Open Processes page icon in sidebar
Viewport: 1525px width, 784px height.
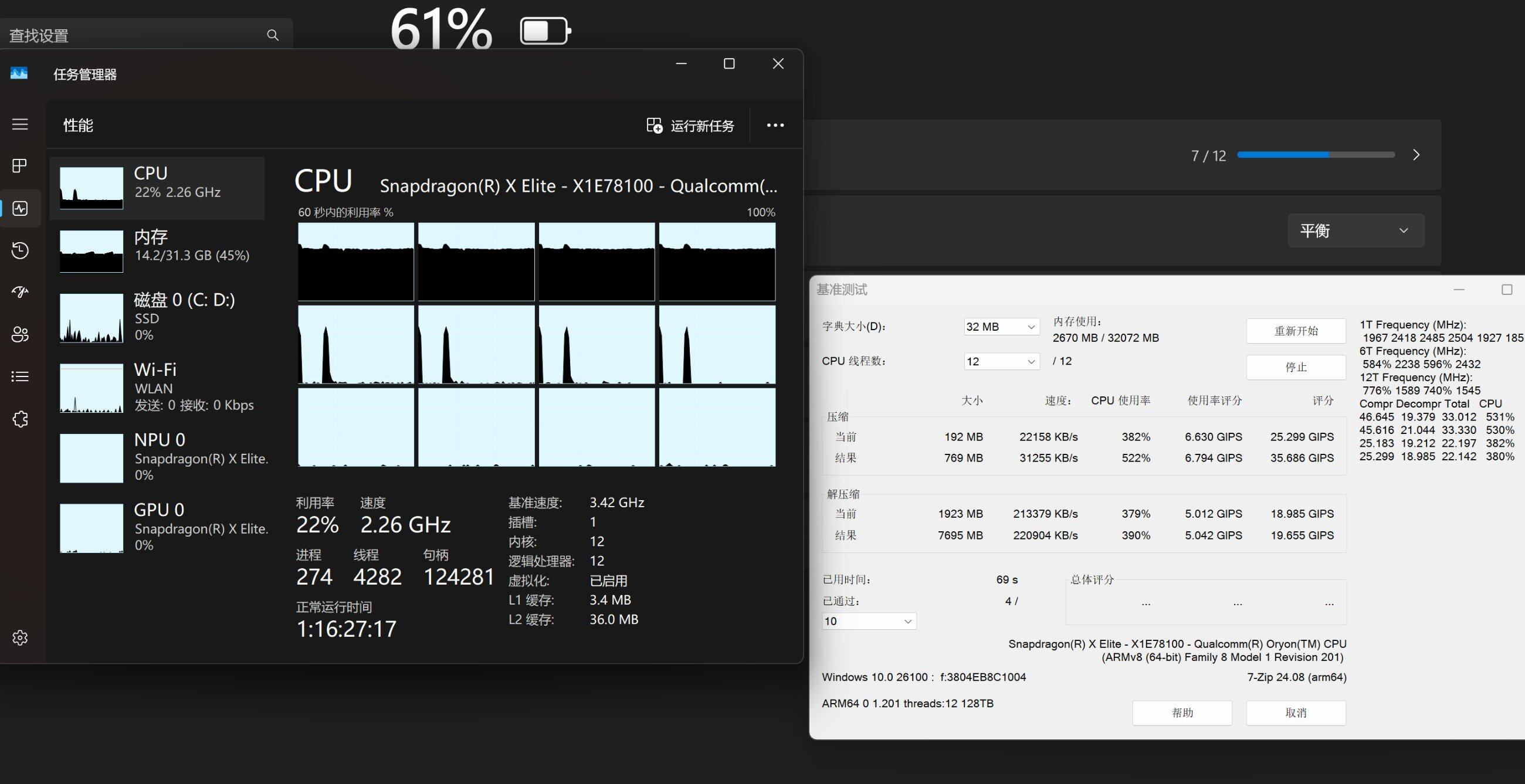pyautogui.click(x=19, y=166)
